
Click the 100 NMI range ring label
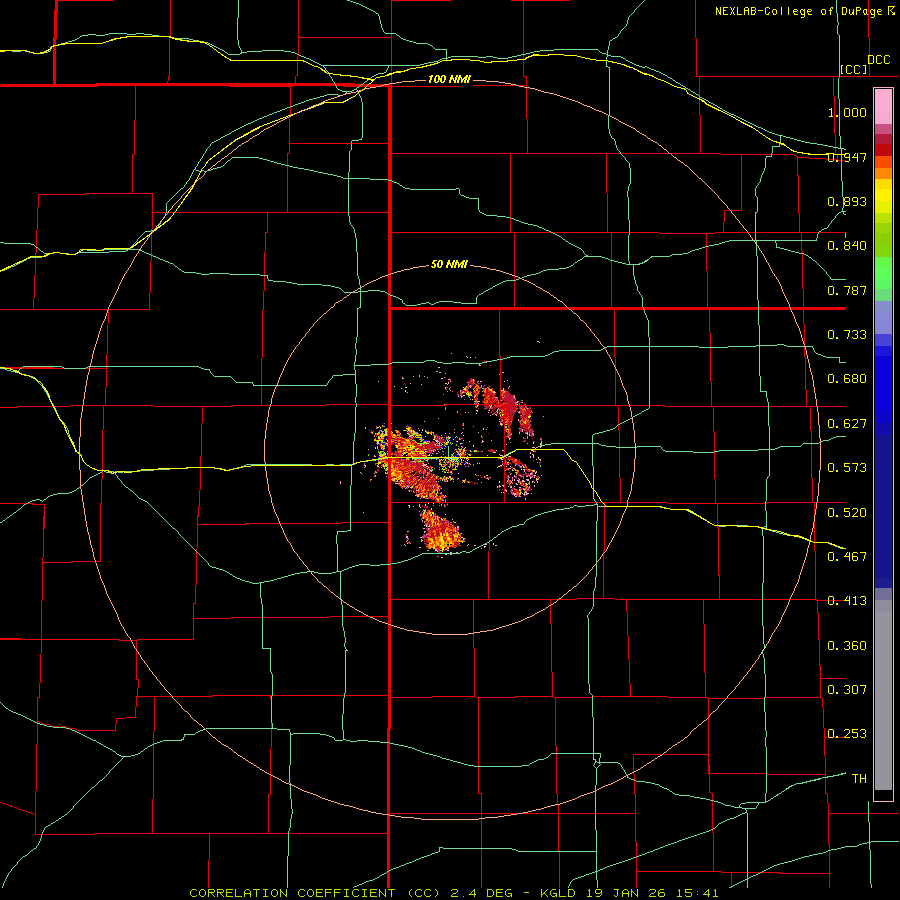point(449,79)
